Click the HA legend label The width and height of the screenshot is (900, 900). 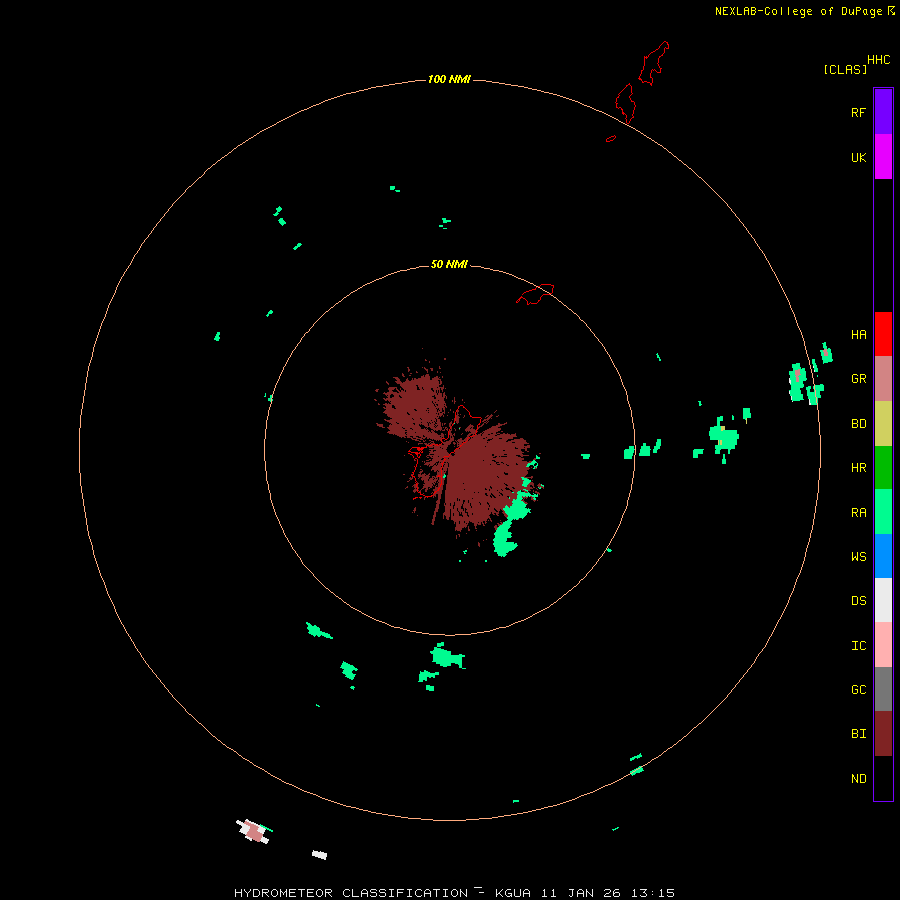coord(858,334)
